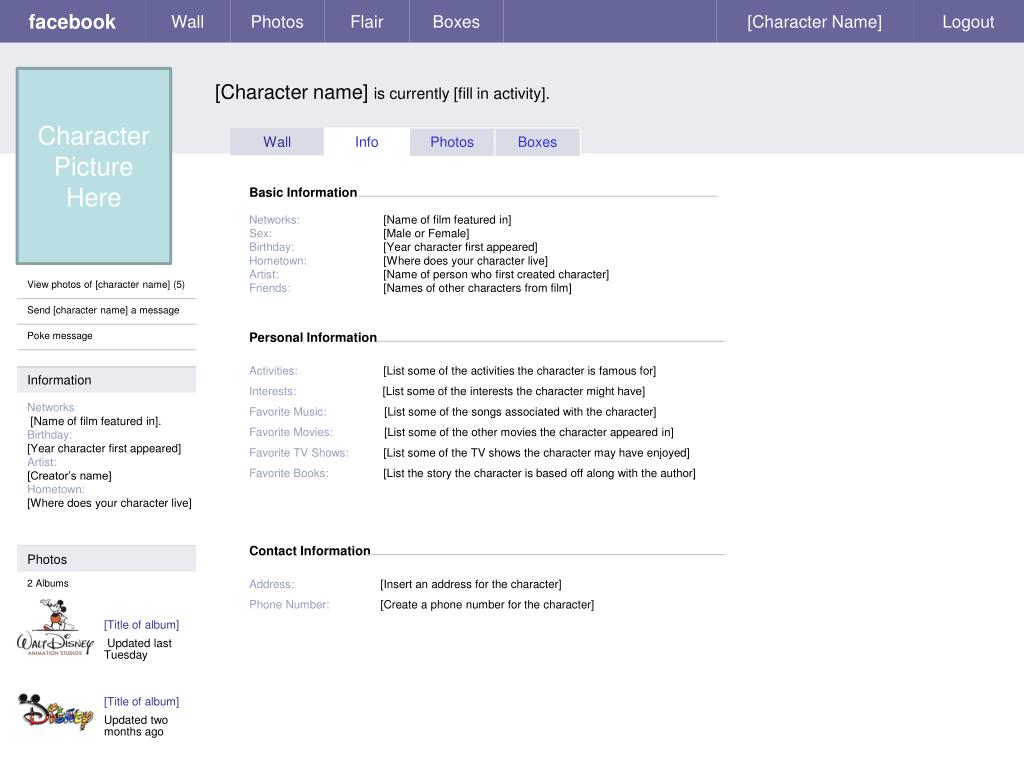Screen dimensions: 1024x768
Task: Click the Favorite Music value text
Action: pos(520,412)
